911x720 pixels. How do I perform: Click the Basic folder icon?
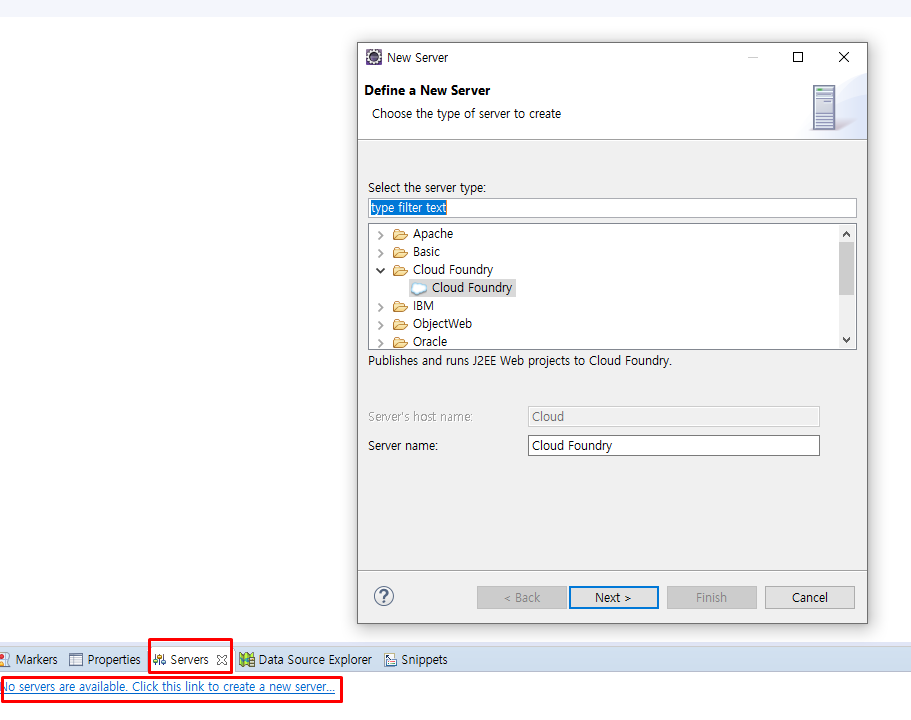pyautogui.click(x=400, y=252)
